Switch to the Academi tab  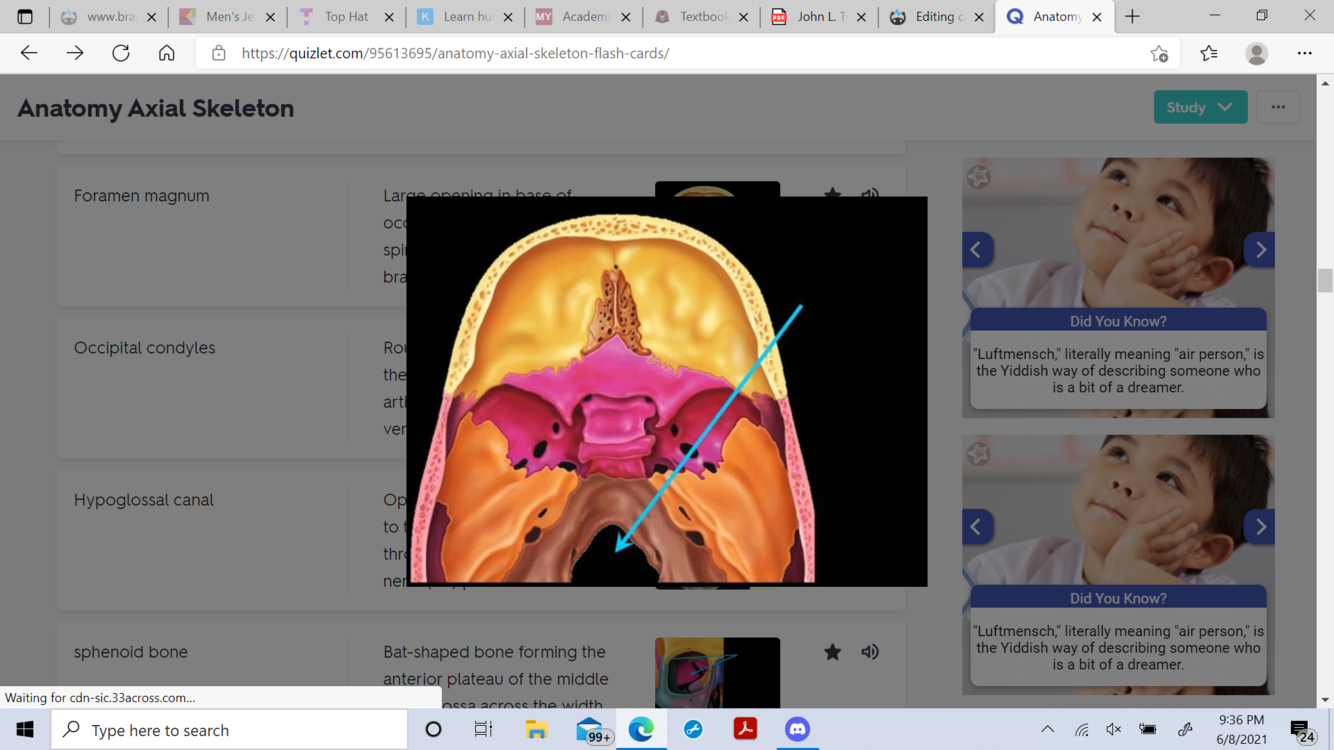pos(584,16)
